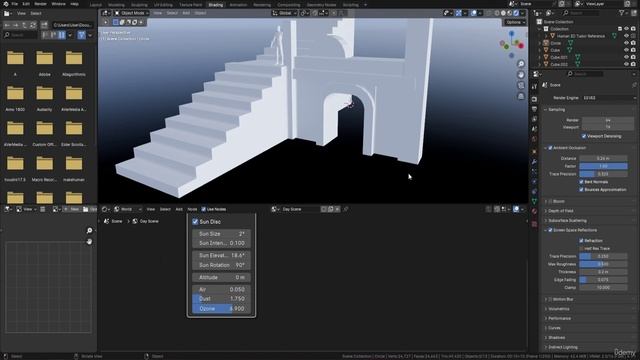Adjust the Ambient Occlusion Factor slider
This screenshot has height=360, width=640.
603,166
